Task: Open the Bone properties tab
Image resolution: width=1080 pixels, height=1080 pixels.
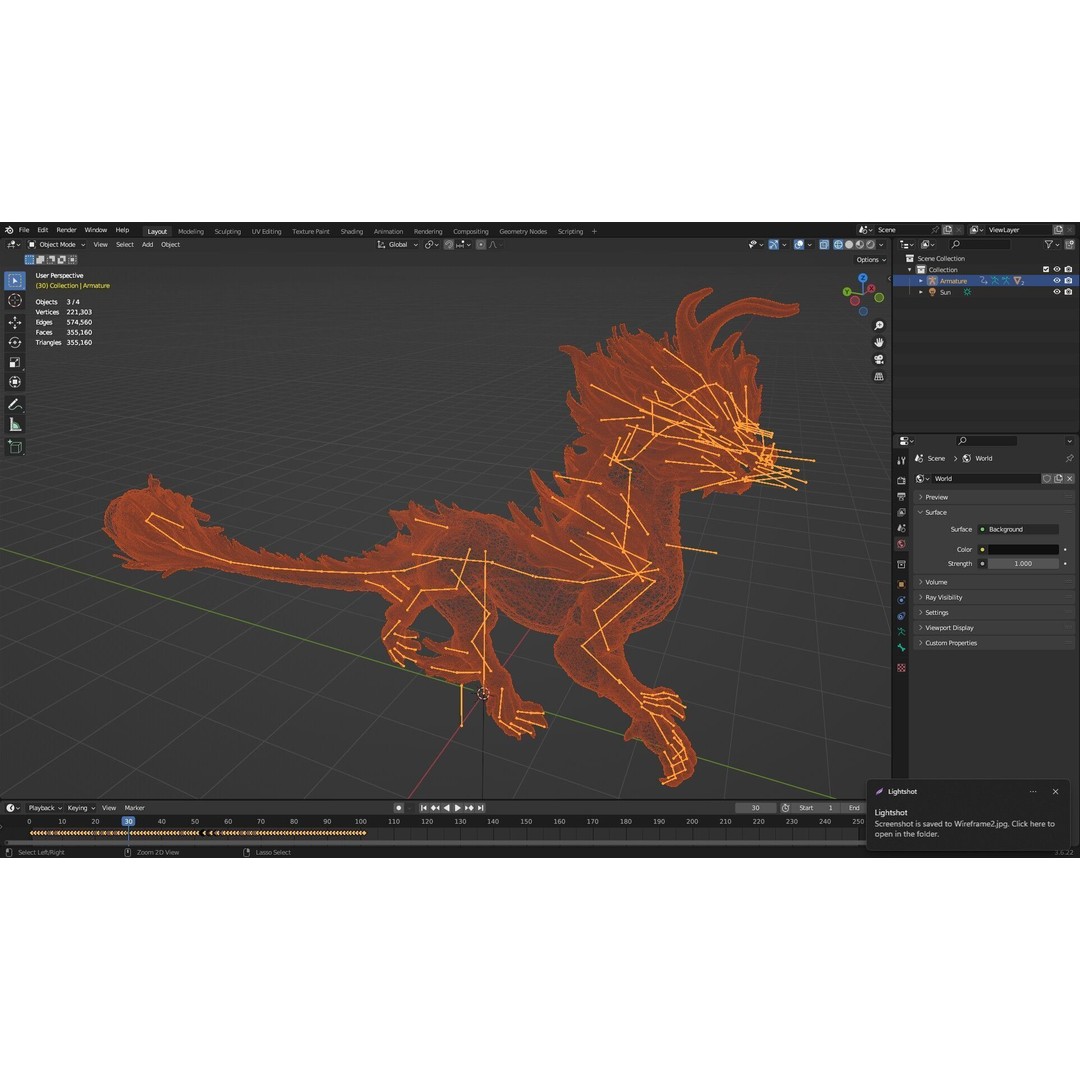Action: coord(901,647)
